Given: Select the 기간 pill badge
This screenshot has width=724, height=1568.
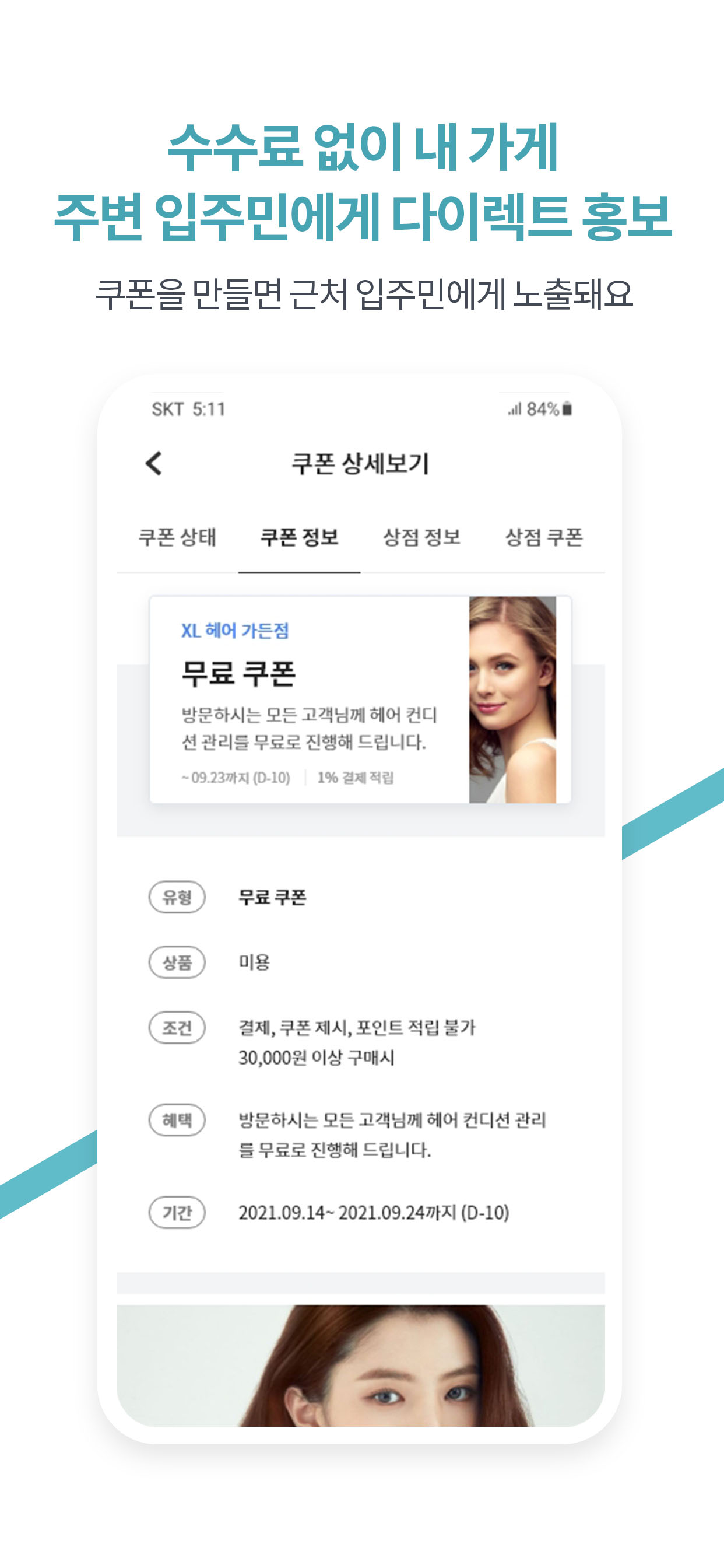Looking at the screenshot, I should (x=177, y=1213).
